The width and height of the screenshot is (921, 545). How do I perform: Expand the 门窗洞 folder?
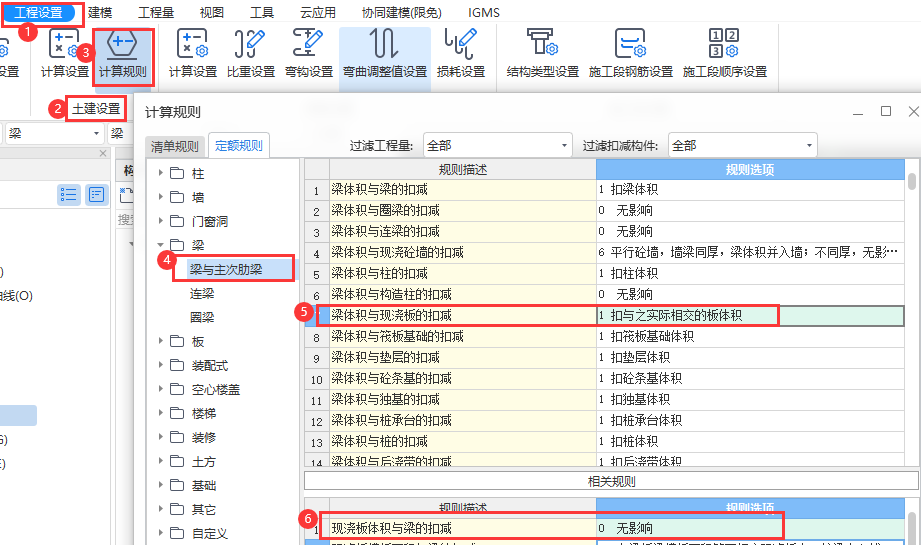(160, 221)
